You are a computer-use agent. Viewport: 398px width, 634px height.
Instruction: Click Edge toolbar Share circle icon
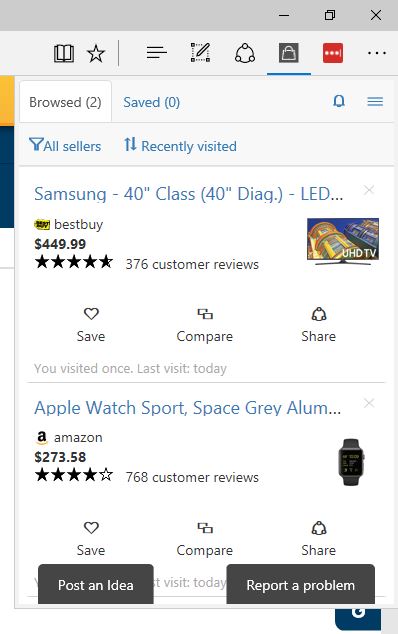(x=245, y=53)
